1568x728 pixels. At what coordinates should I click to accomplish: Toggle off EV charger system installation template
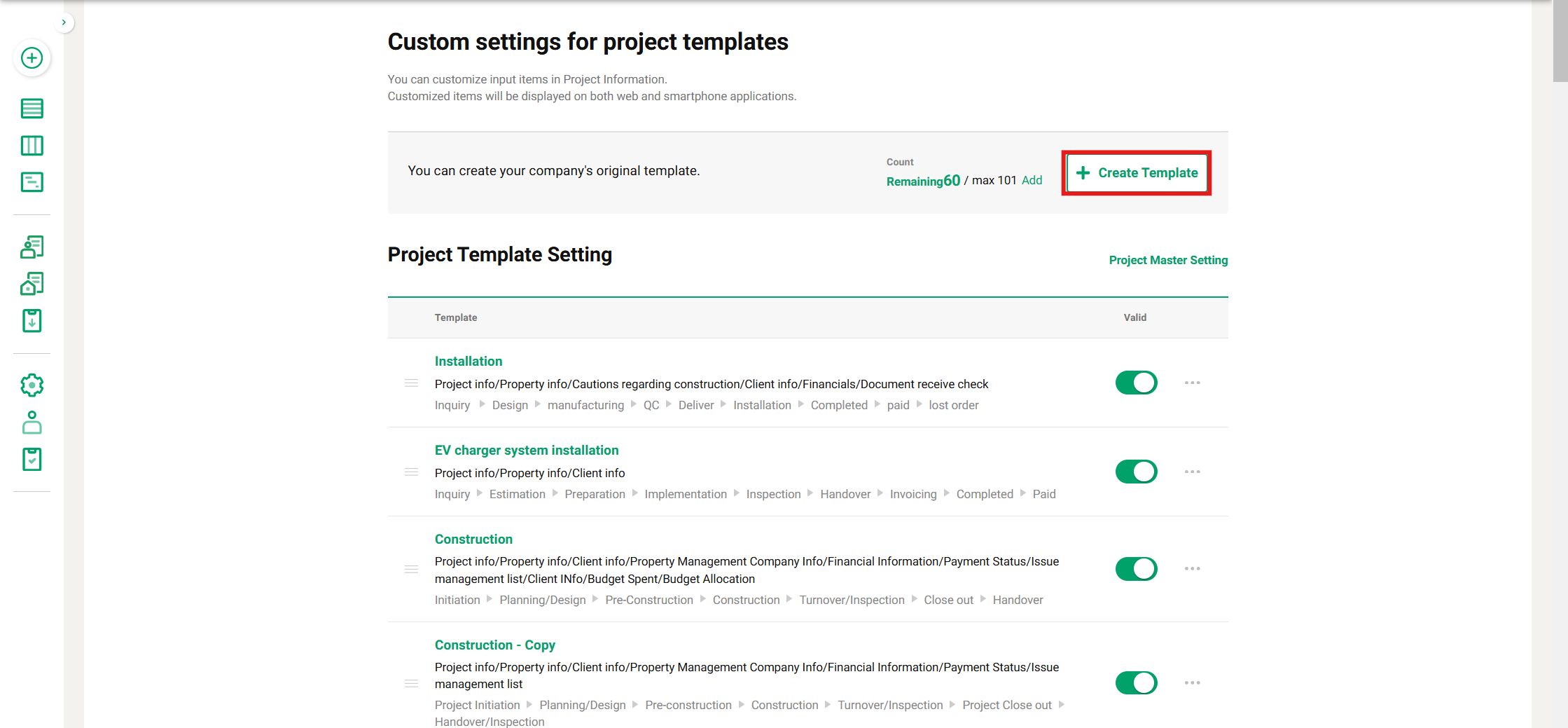1136,472
